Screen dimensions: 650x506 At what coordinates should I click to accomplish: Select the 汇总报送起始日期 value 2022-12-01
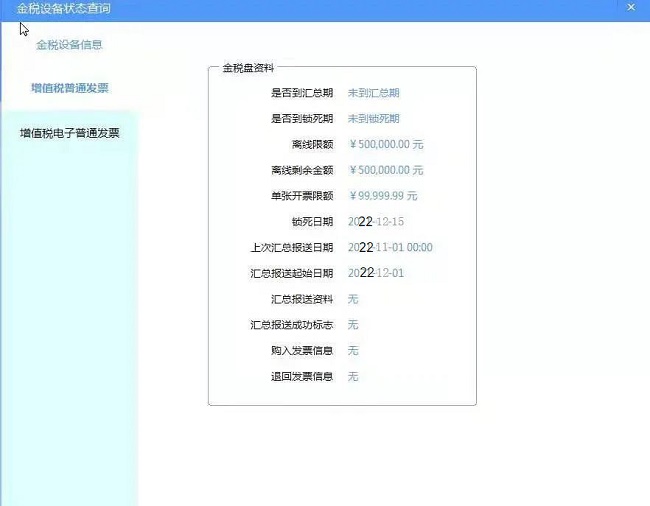(375, 273)
